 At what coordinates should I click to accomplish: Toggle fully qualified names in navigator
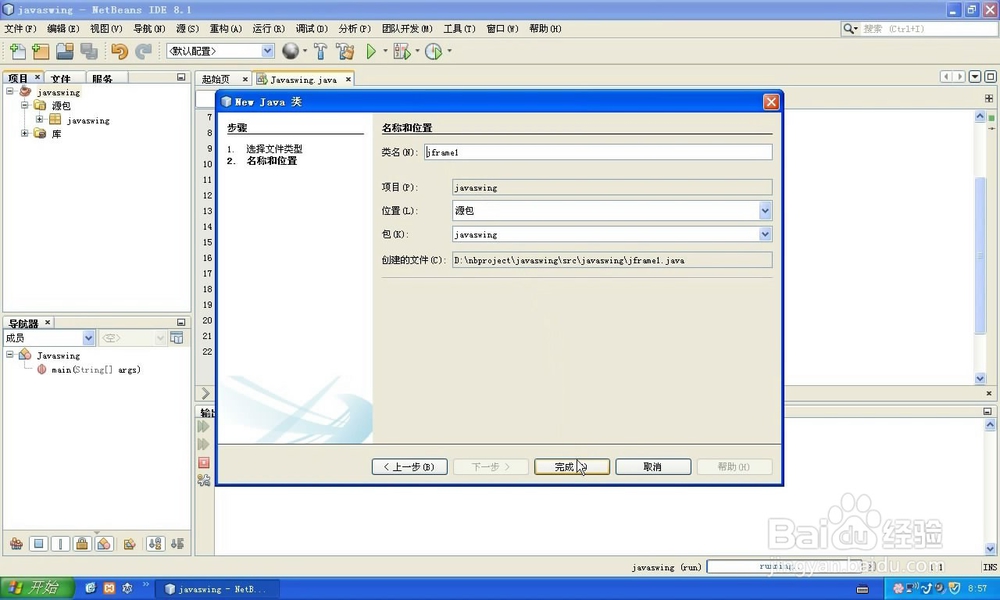click(x=129, y=543)
